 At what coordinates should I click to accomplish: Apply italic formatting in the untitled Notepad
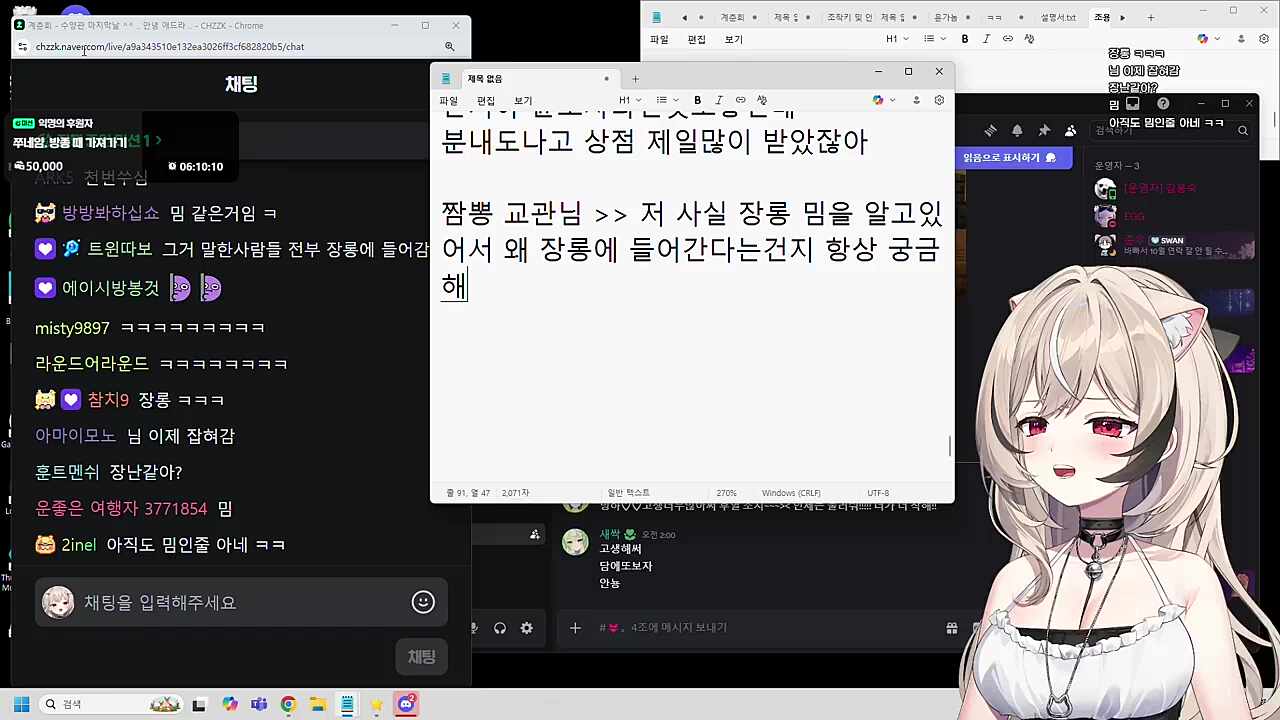(718, 100)
